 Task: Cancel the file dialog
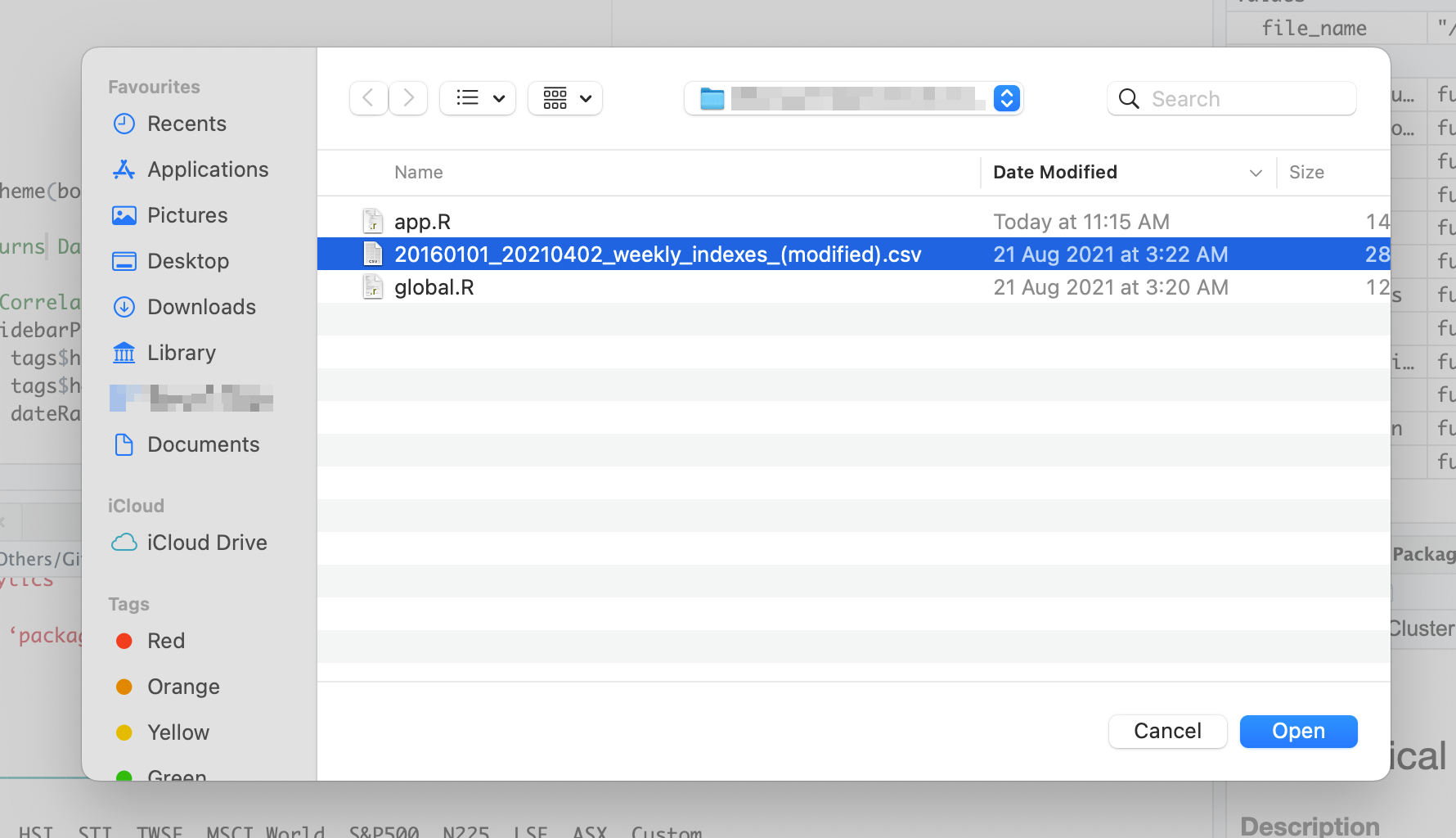tap(1167, 731)
